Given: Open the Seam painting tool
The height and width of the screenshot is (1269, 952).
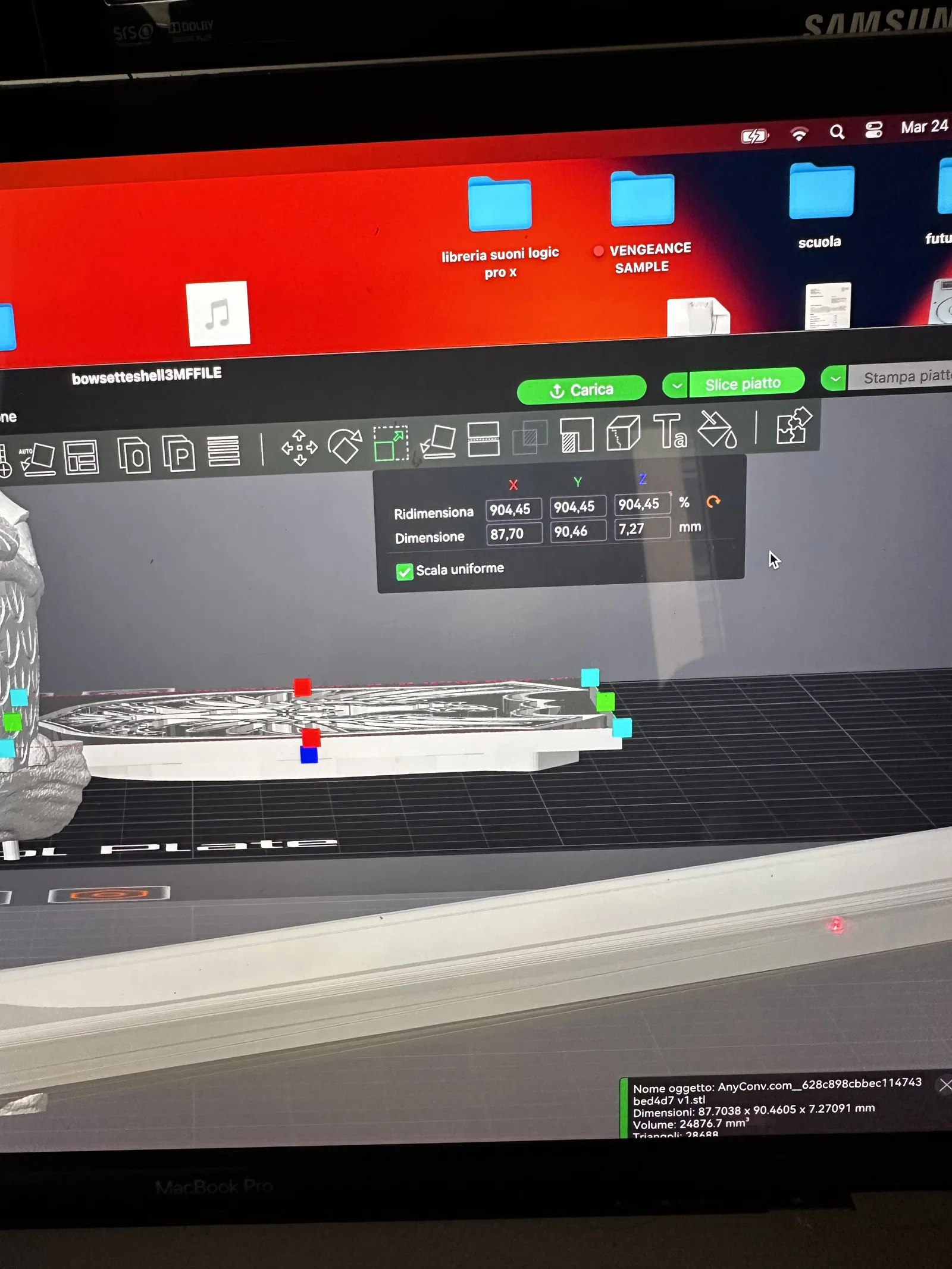Looking at the screenshot, I should 623,433.
